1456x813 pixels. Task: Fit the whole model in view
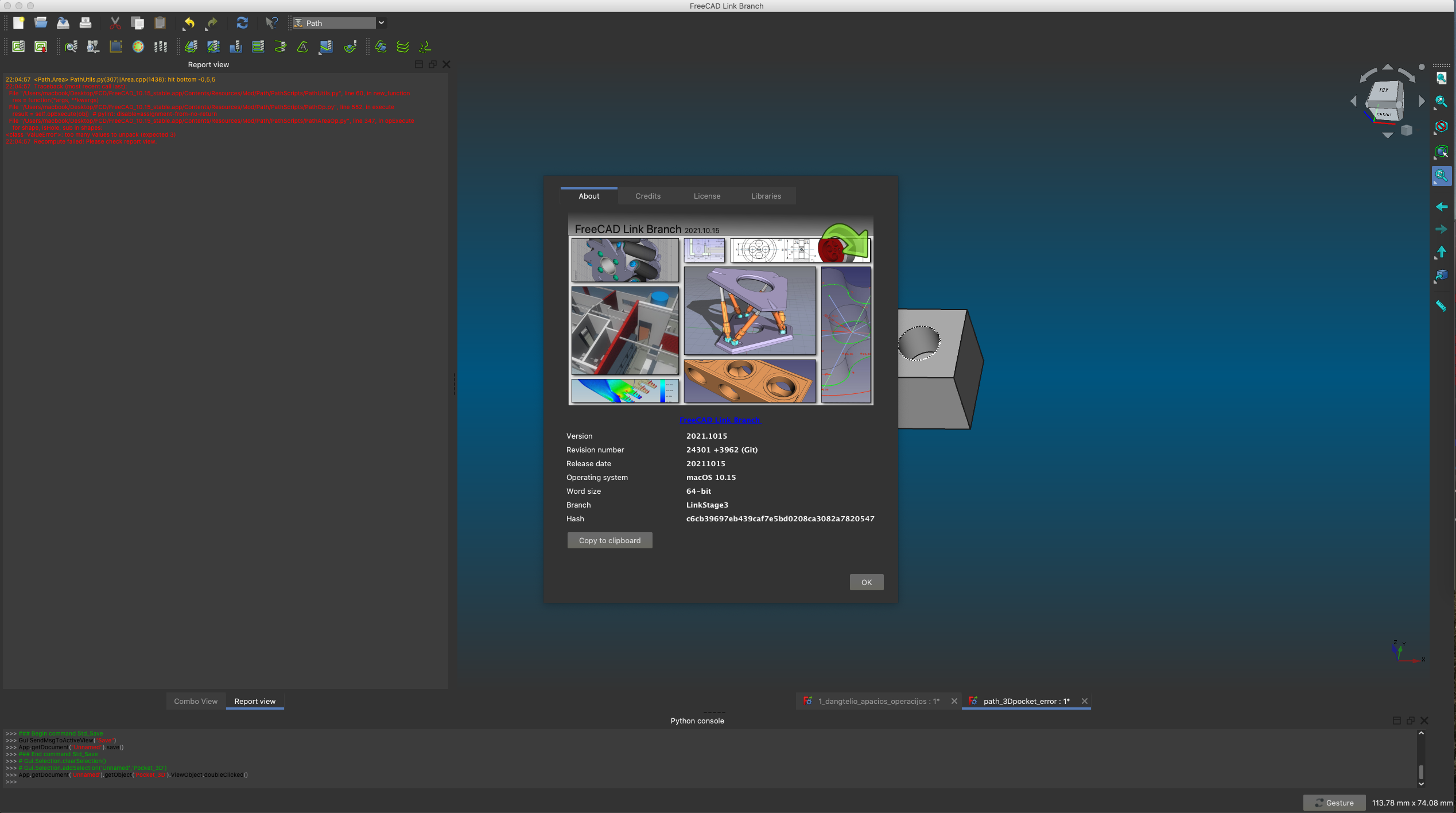[1441, 78]
